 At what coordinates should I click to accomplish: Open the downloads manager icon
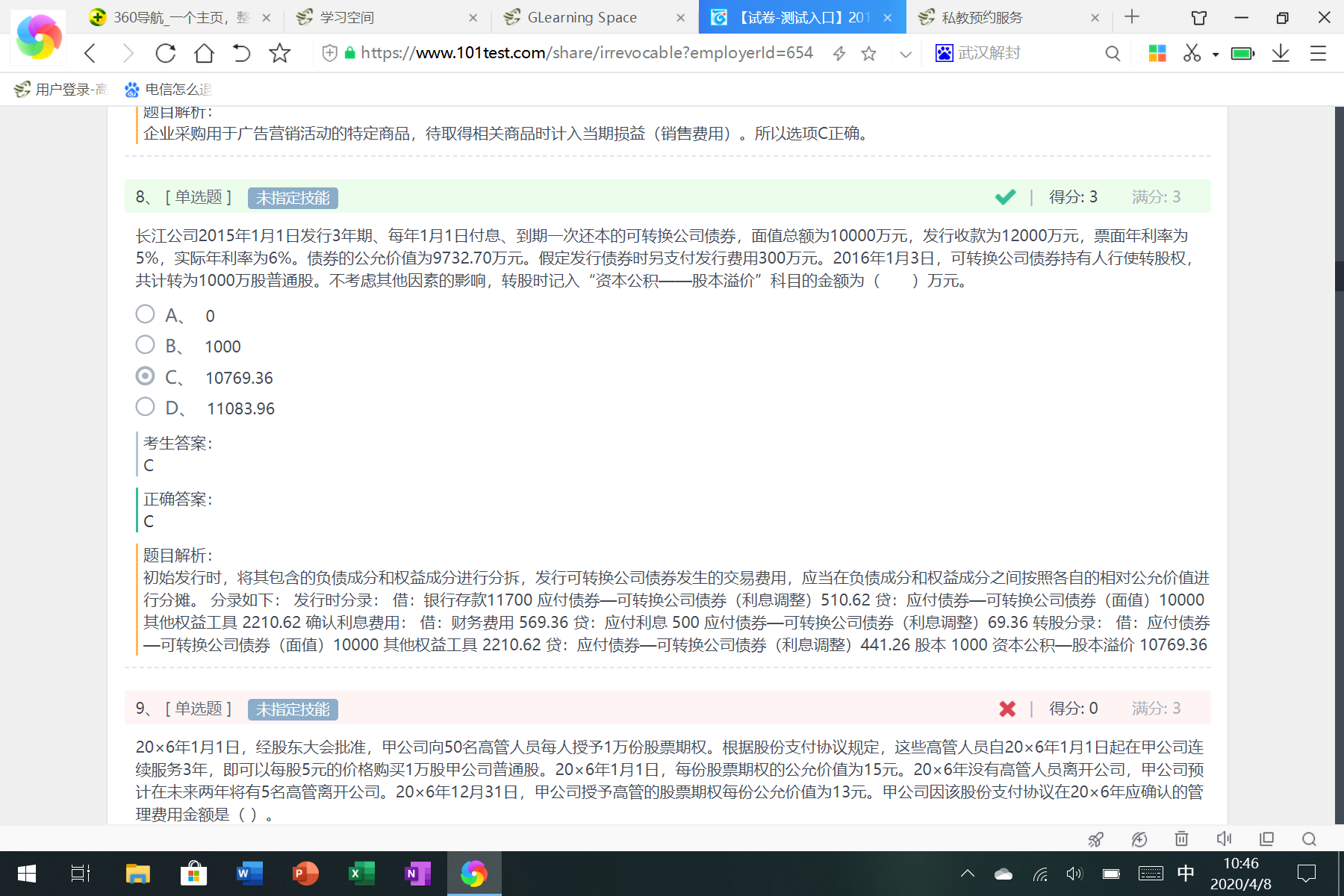pyautogui.click(x=1281, y=53)
